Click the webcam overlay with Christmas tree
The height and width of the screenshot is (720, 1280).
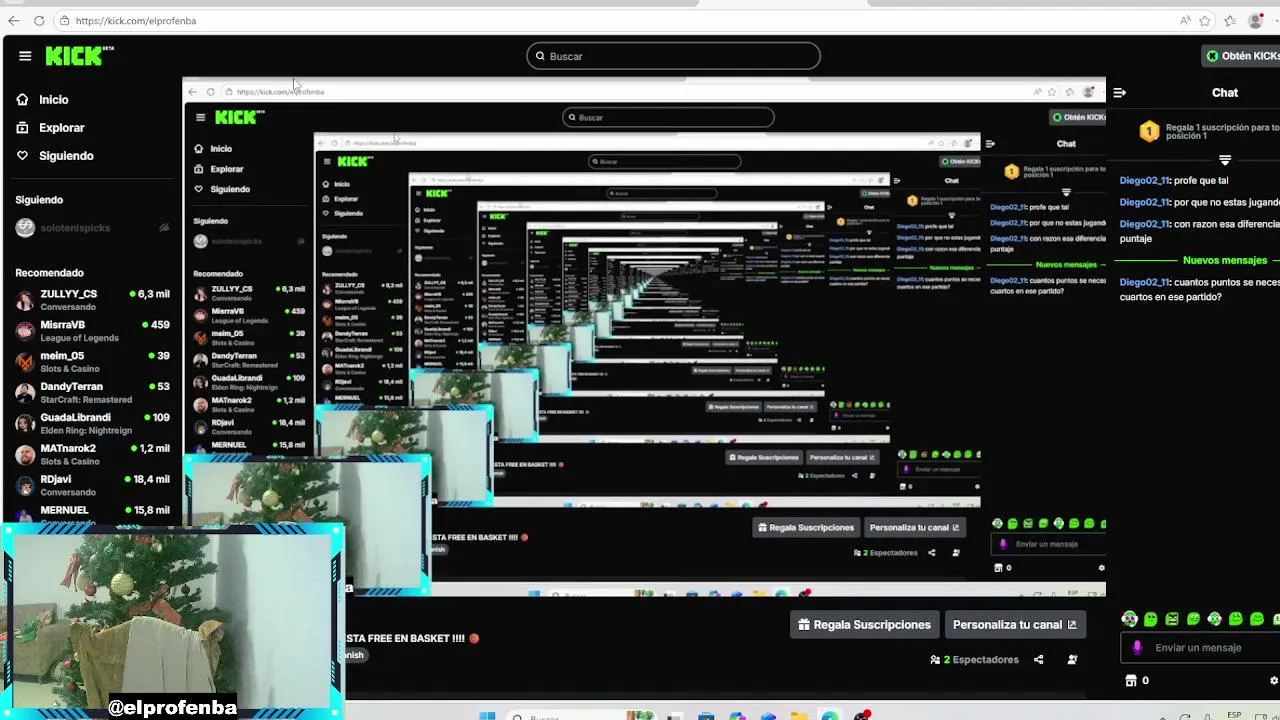[x=173, y=620]
